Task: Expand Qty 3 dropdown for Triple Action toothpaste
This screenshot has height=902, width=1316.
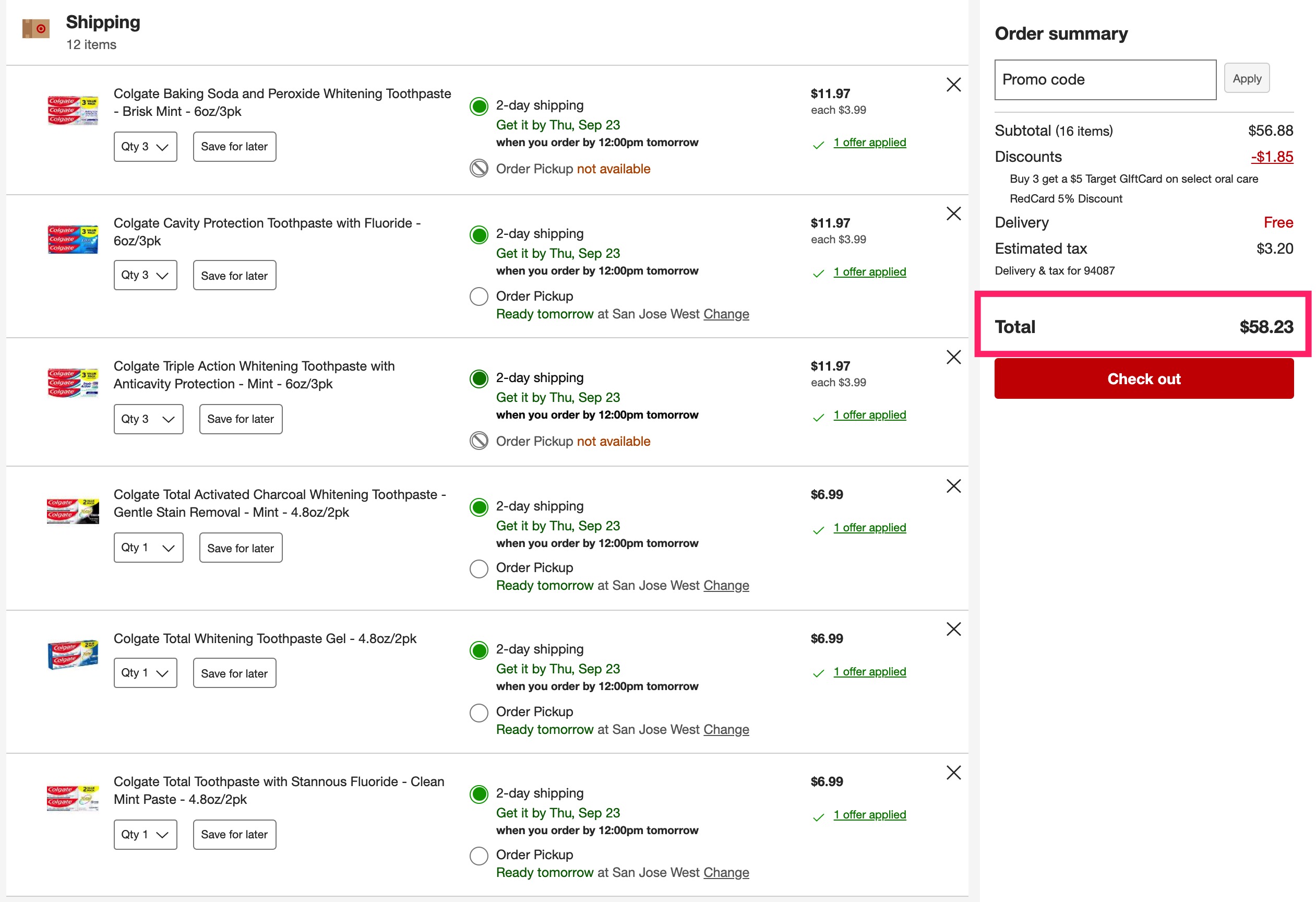Action: [148, 419]
